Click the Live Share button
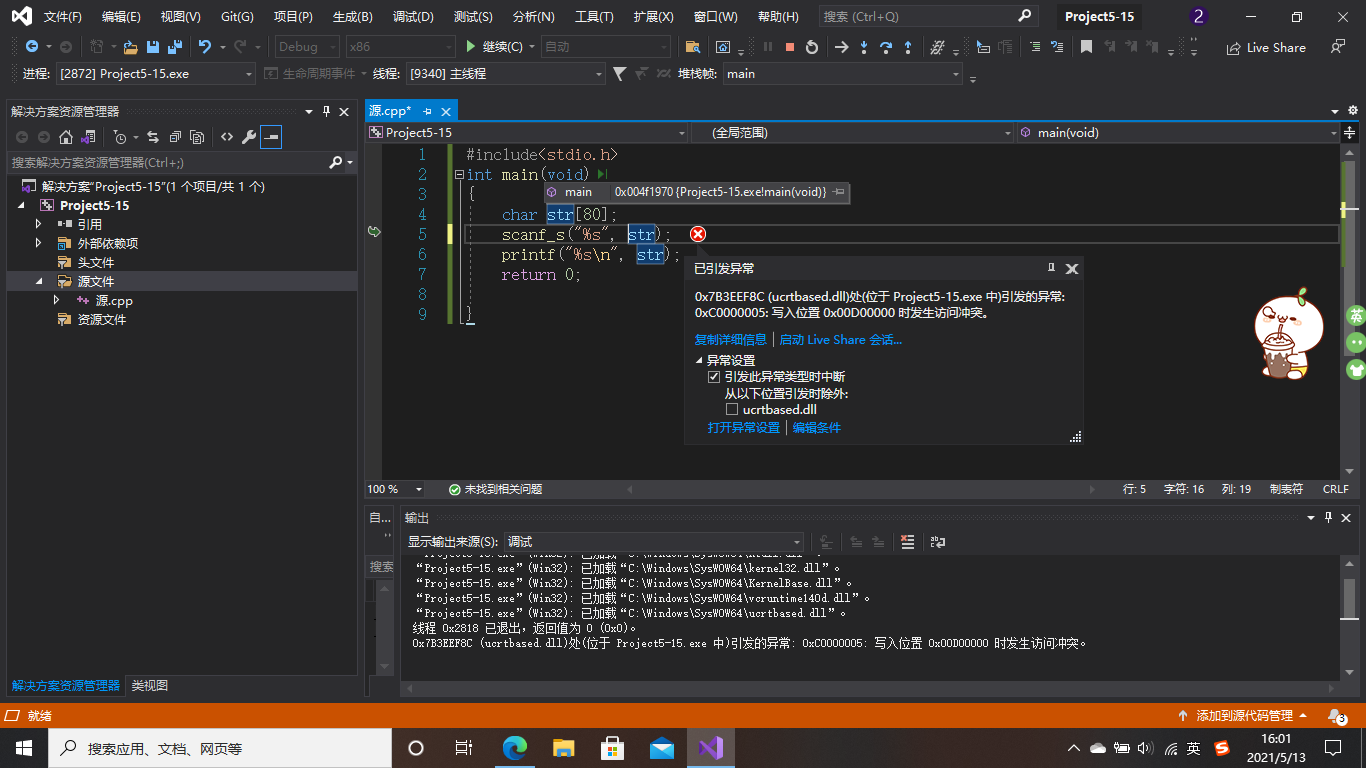The width and height of the screenshot is (1366, 768). pos(1266,48)
